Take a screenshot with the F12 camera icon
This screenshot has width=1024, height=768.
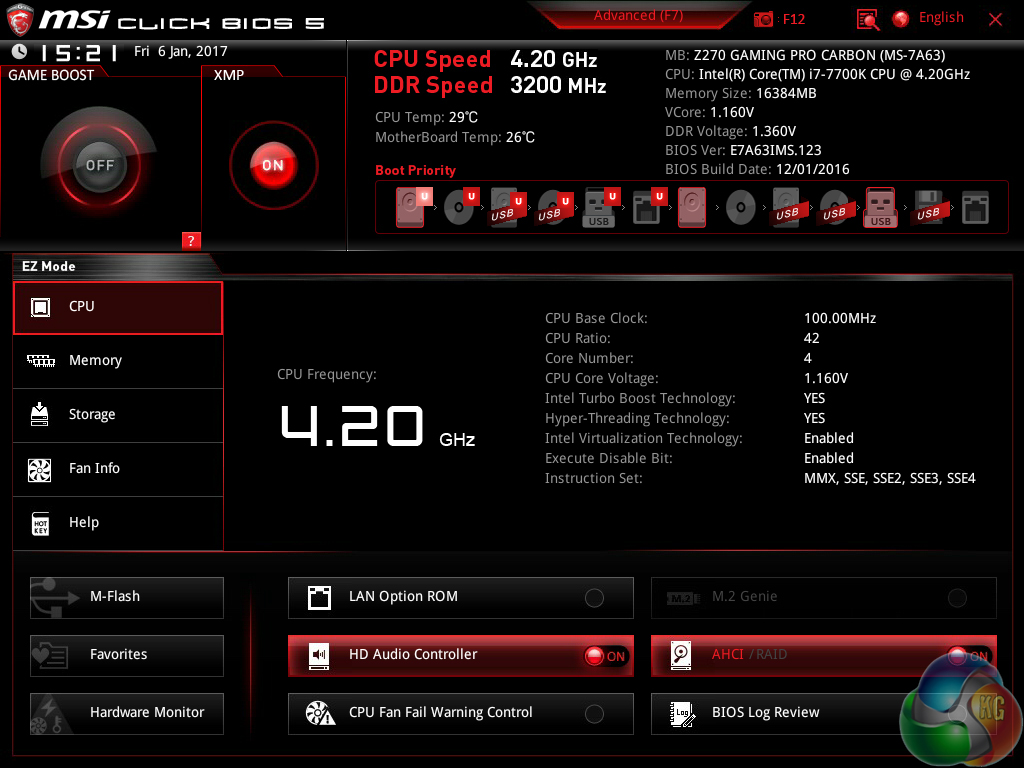(763, 19)
